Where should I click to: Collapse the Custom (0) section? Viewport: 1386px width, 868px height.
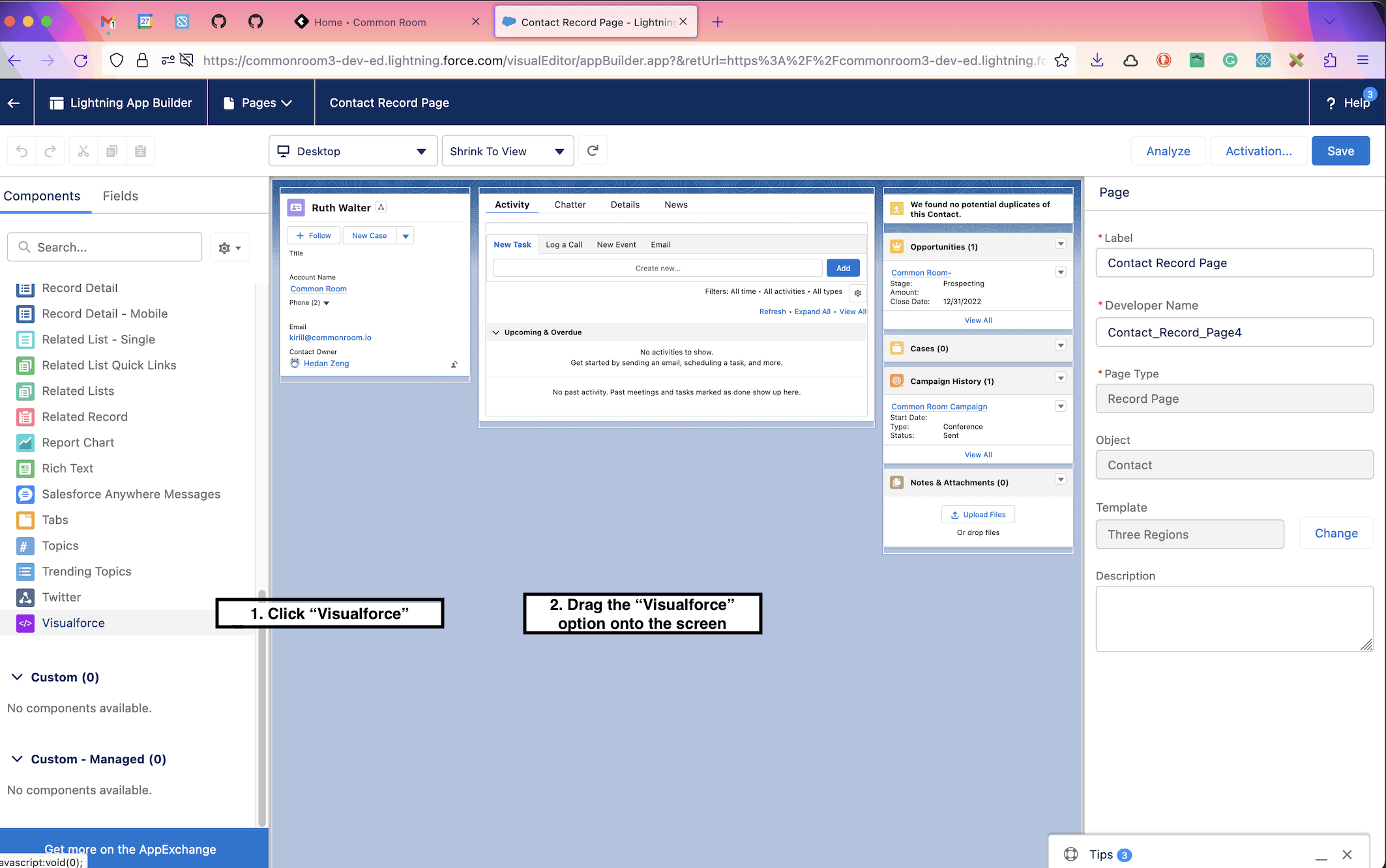[x=18, y=677]
